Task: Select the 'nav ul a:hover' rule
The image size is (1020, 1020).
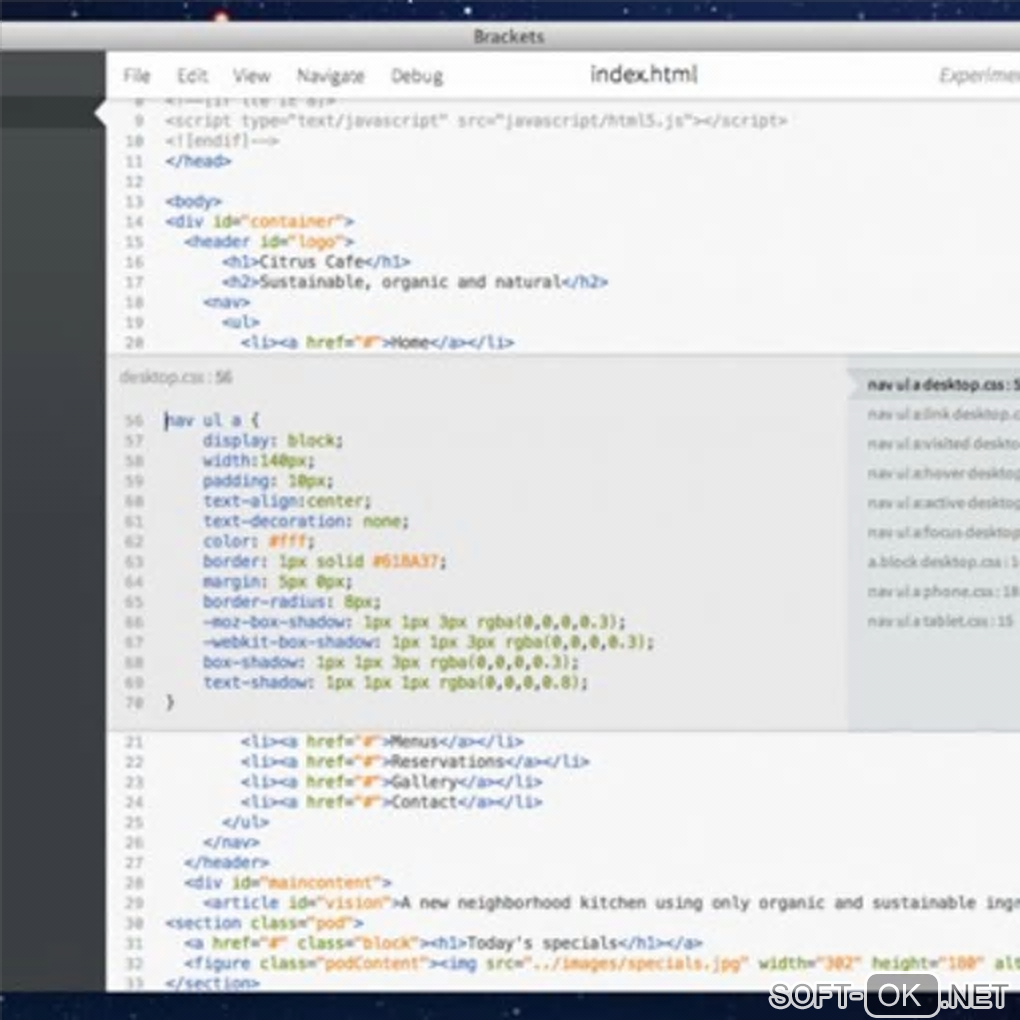Action: click(940, 473)
